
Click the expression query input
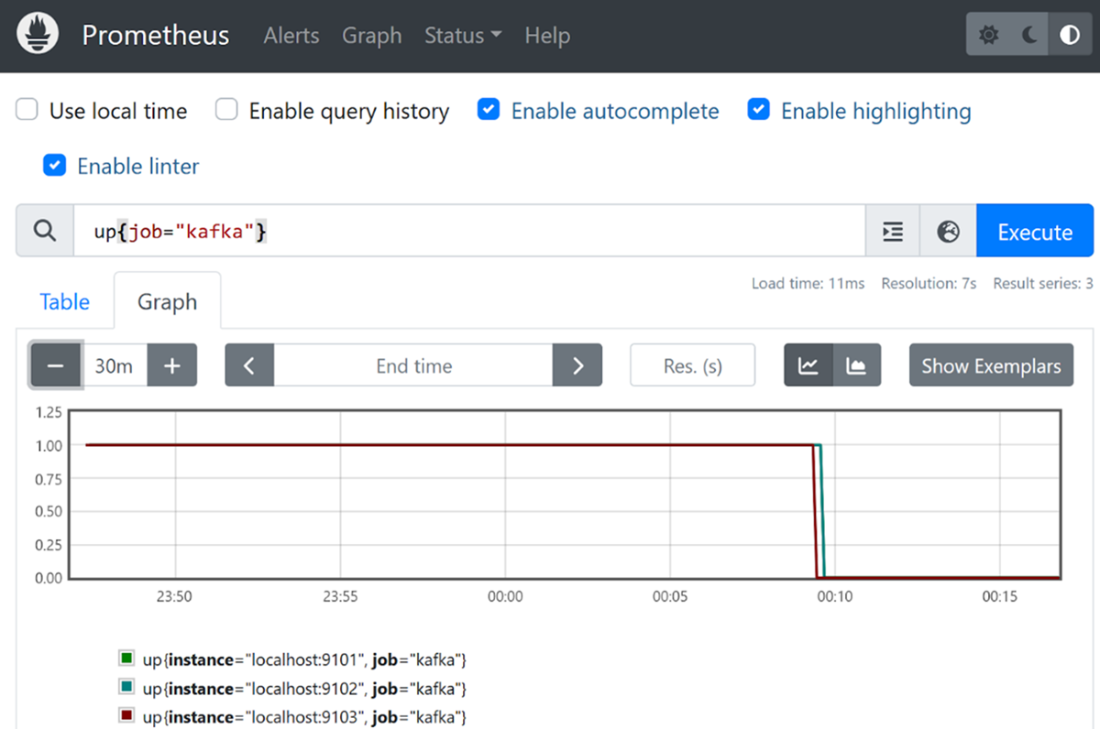click(x=469, y=231)
